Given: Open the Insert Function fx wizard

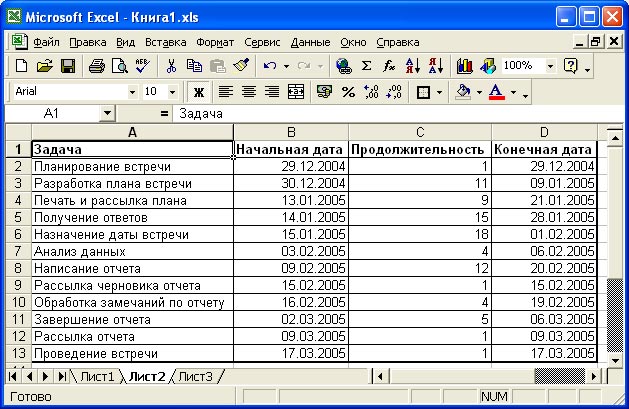Looking at the screenshot, I should [389, 66].
